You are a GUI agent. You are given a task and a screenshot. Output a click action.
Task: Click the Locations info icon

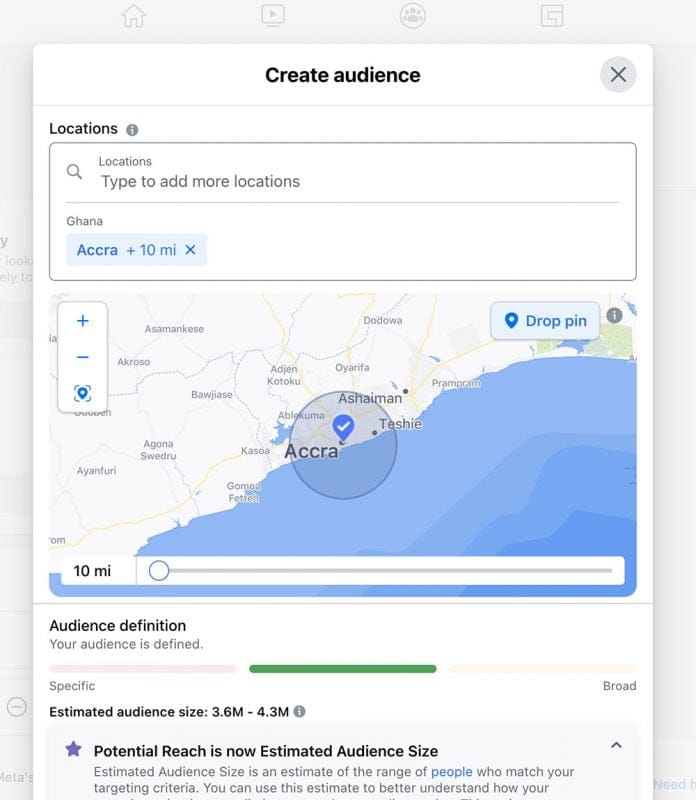point(132,130)
